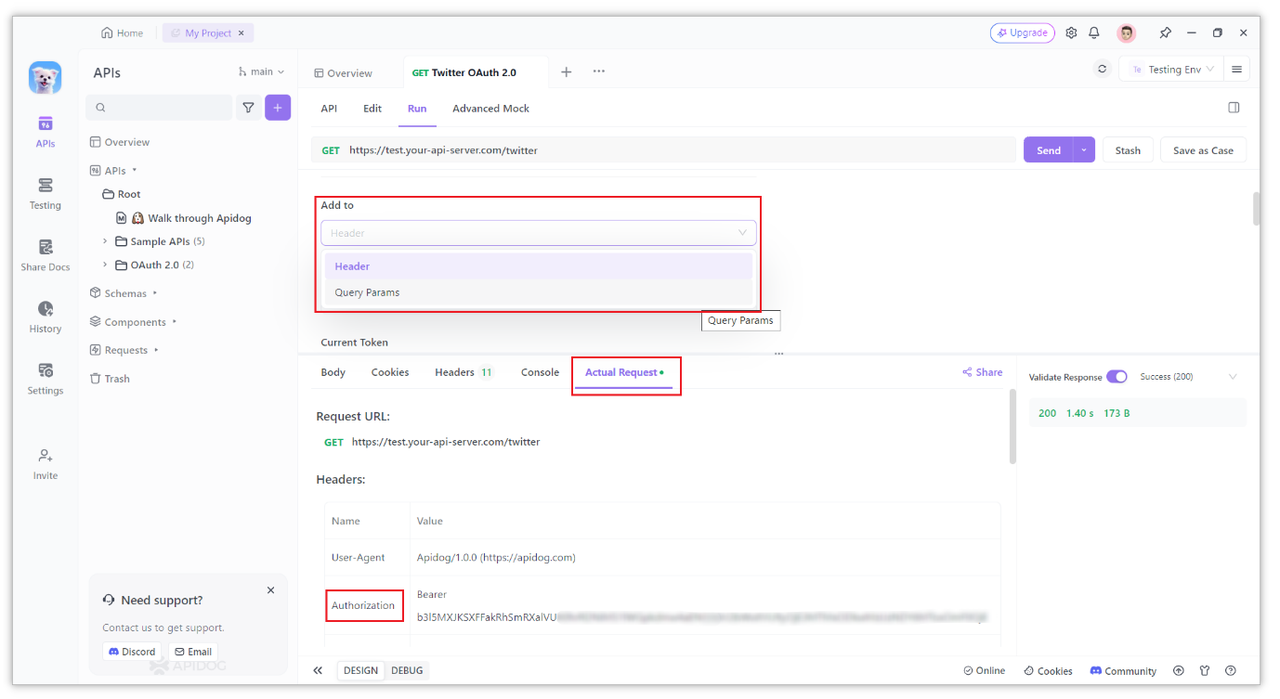Open the Add to dropdown field
This screenshot has height=699, width=1280.
[x=538, y=233]
